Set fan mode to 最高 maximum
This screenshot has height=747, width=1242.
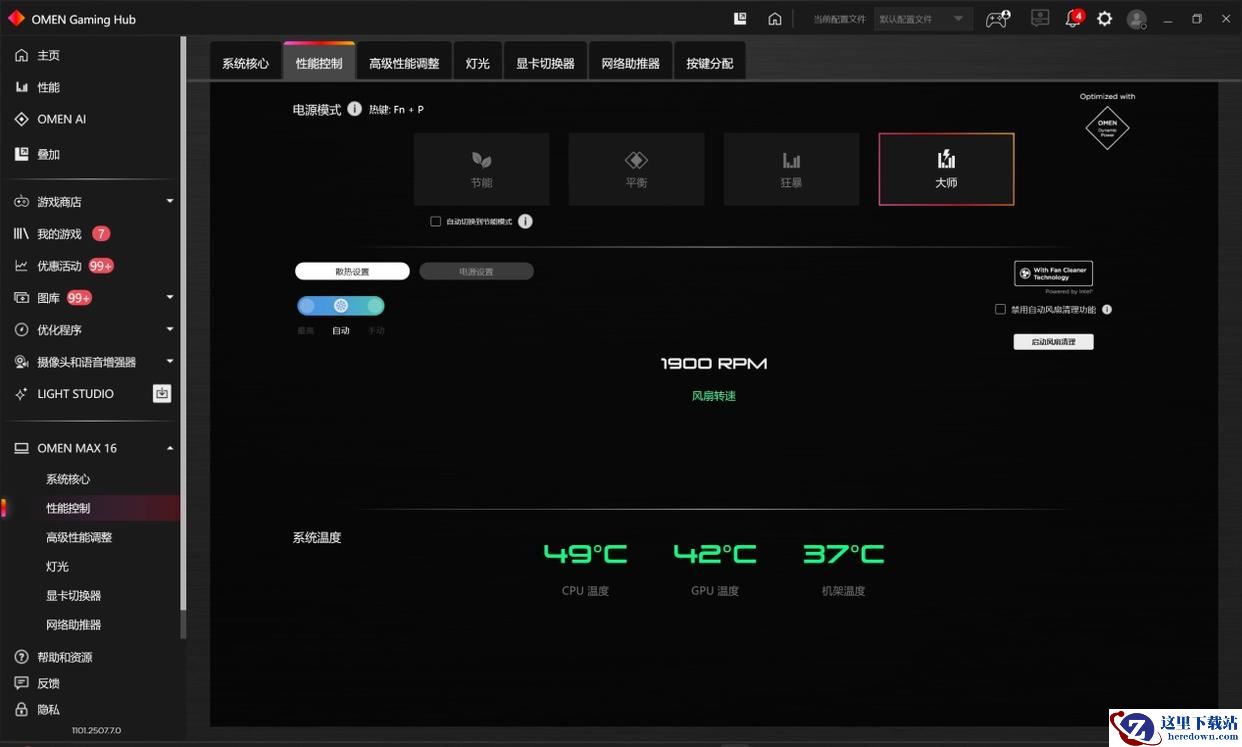(x=306, y=306)
